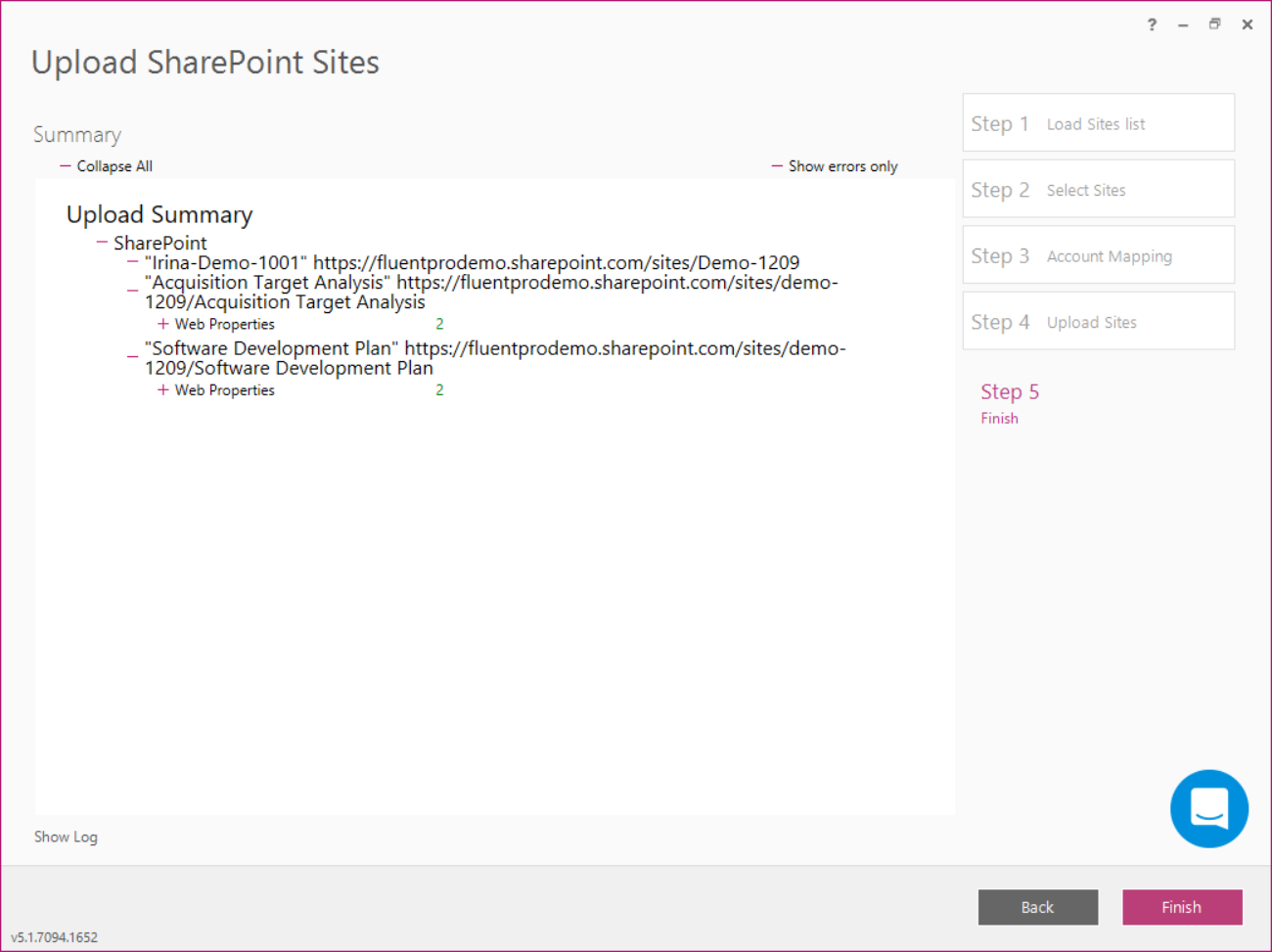
Task: Close the Upload SharePoint Sites window
Action: point(1248,24)
